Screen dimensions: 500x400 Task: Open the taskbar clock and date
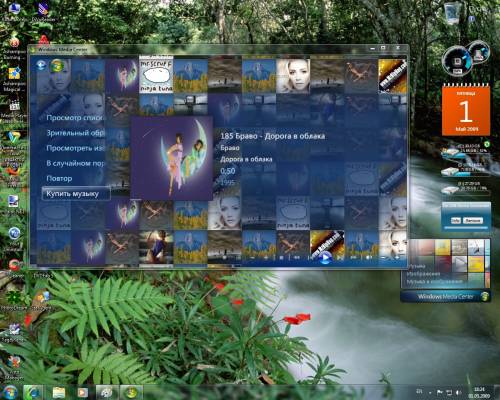point(479,392)
